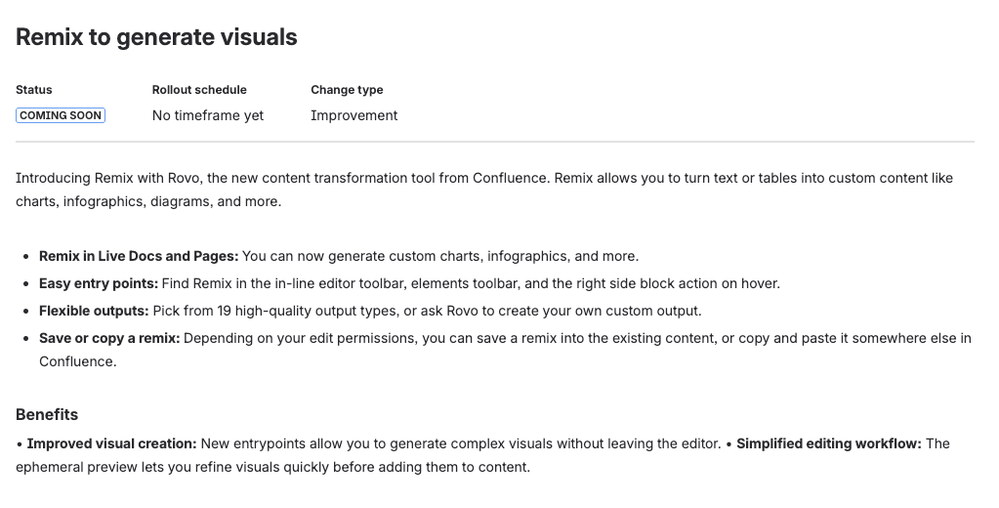Select the Status column label
The height and width of the screenshot is (508, 999).
coord(34,90)
